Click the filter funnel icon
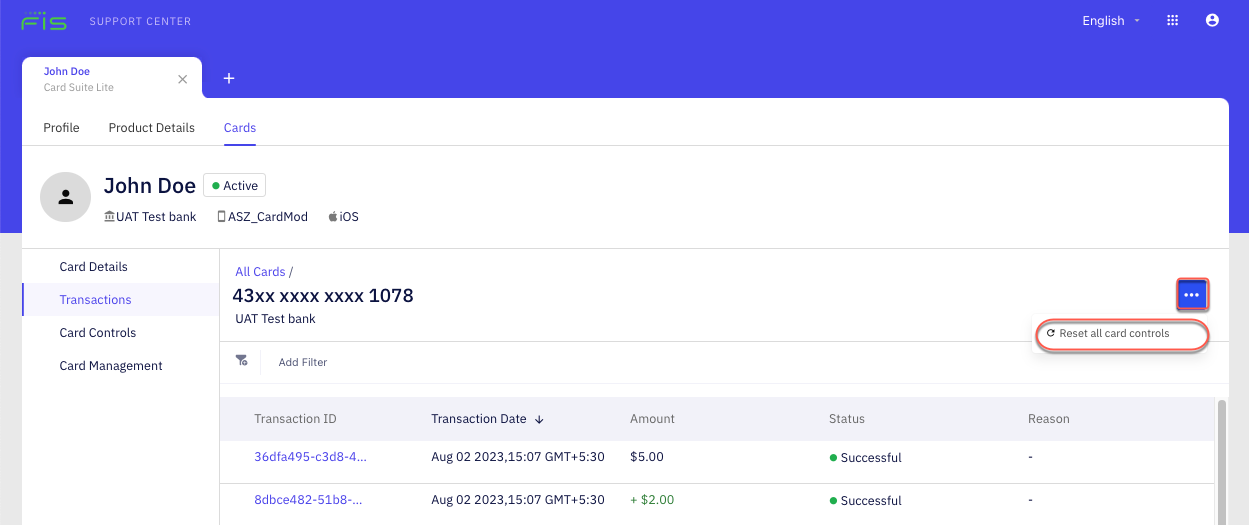 241,361
